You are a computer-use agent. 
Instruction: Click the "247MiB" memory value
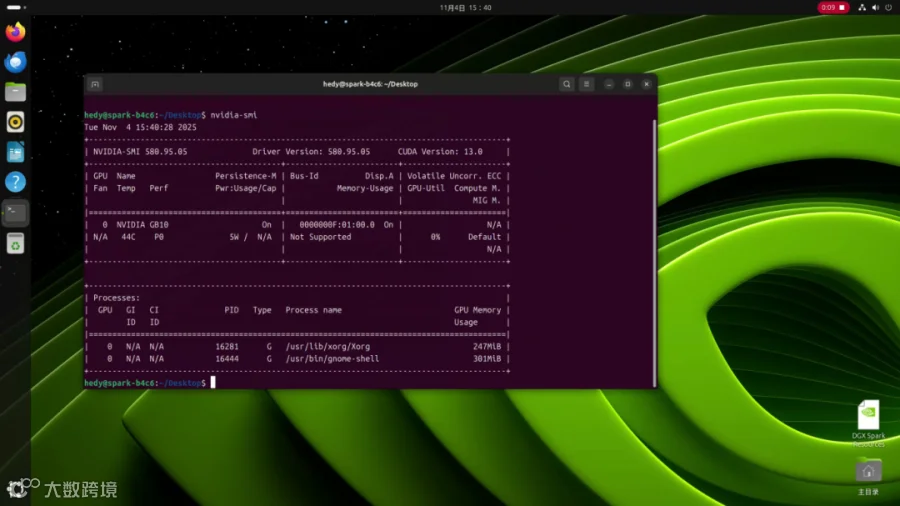(487, 347)
